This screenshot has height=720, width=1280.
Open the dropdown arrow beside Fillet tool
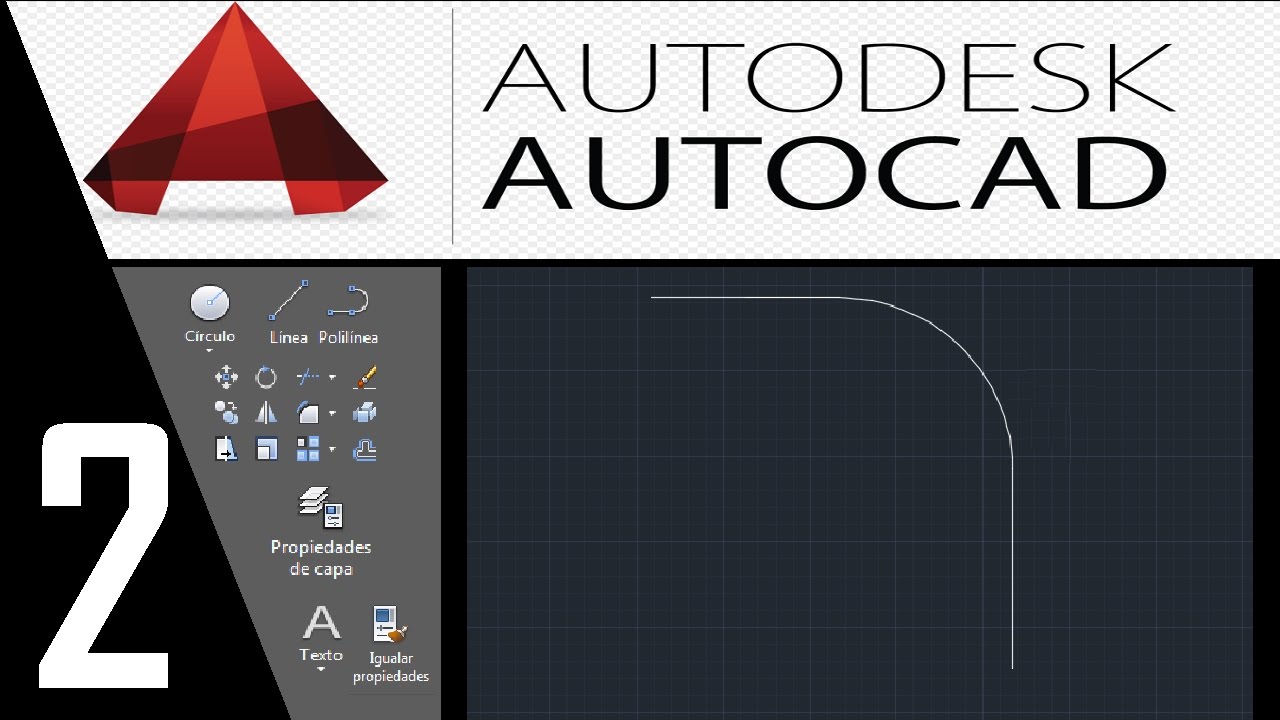tap(332, 413)
